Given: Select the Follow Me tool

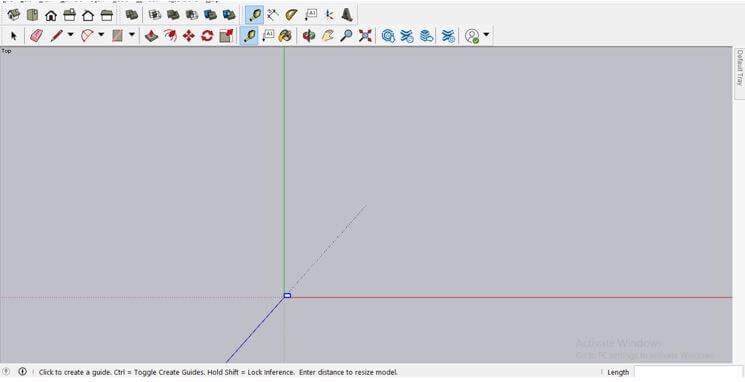Looking at the screenshot, I should tap(170, 36).
